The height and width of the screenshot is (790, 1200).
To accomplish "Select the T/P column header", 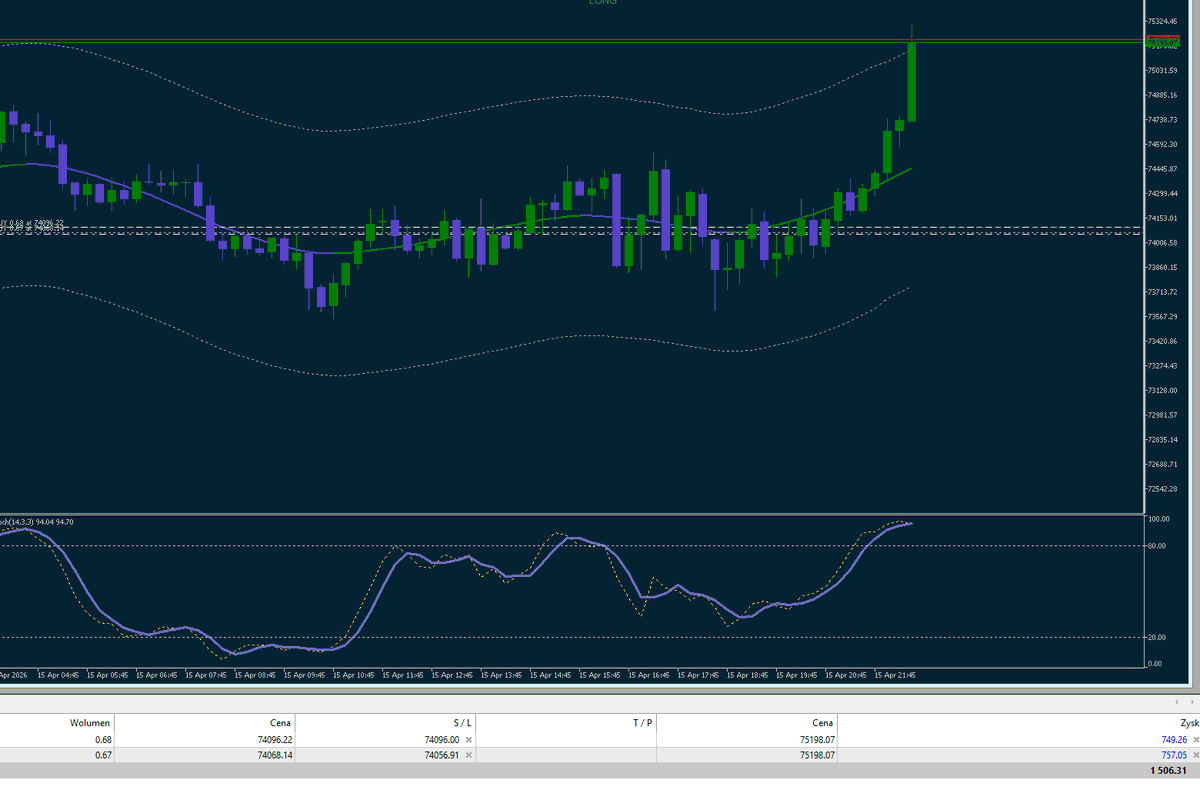I will [644, 722].
